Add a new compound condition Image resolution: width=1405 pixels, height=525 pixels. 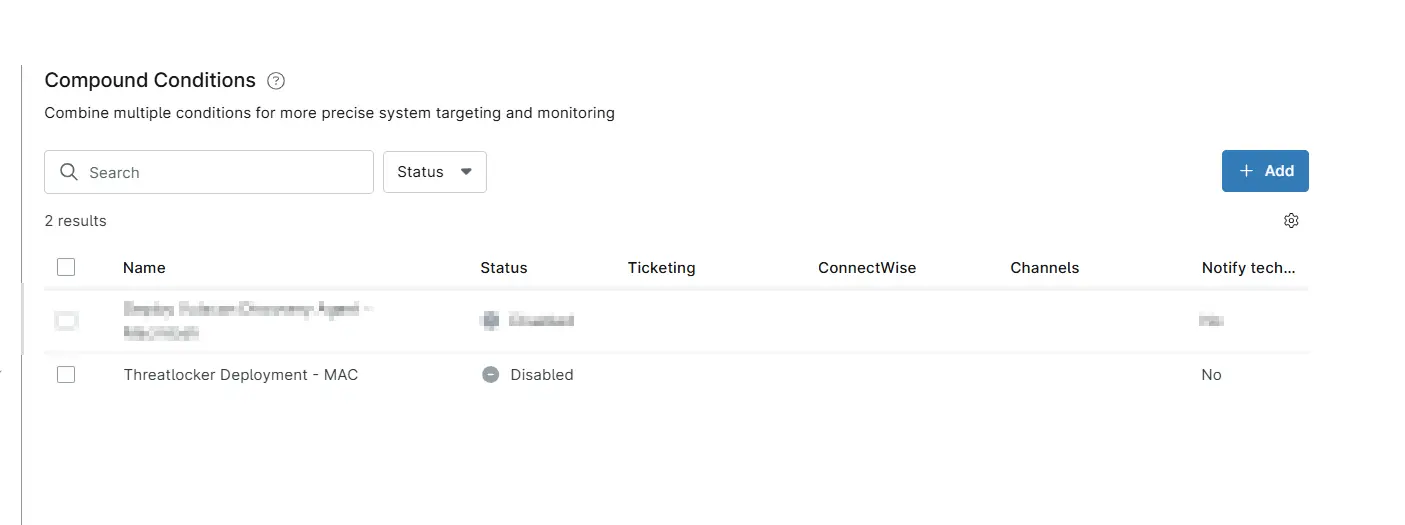click(x=1265, y=171)
